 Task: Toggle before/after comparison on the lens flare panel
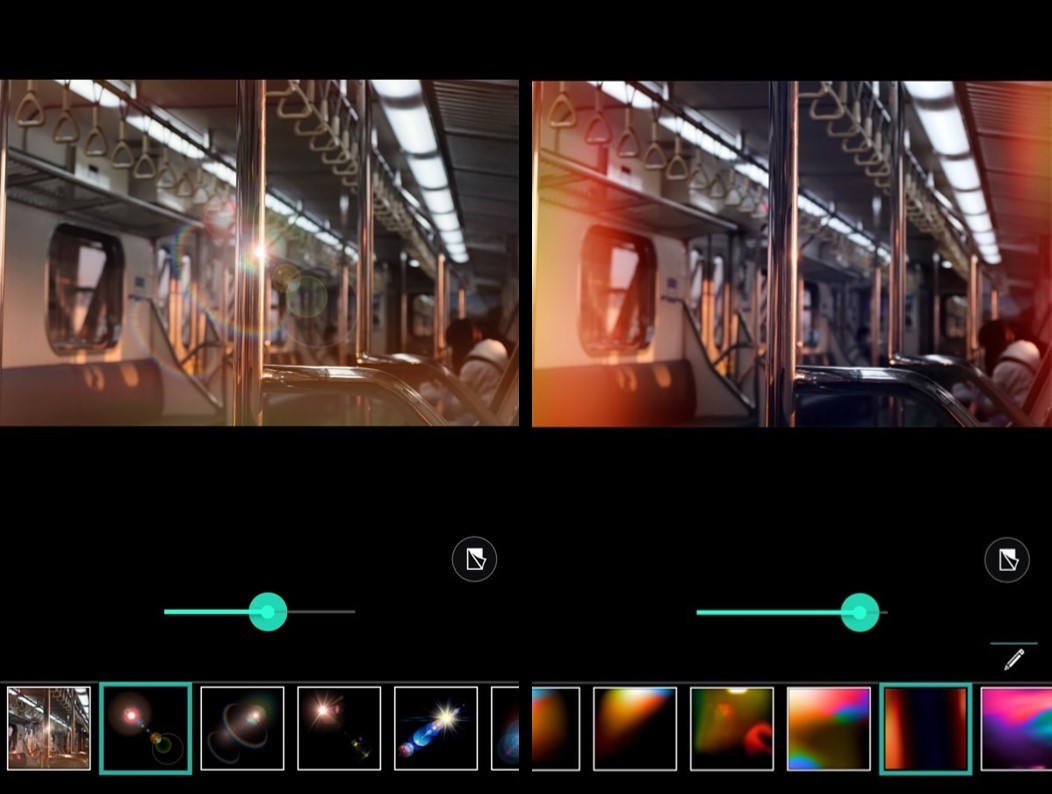click(x=474, y=559)
